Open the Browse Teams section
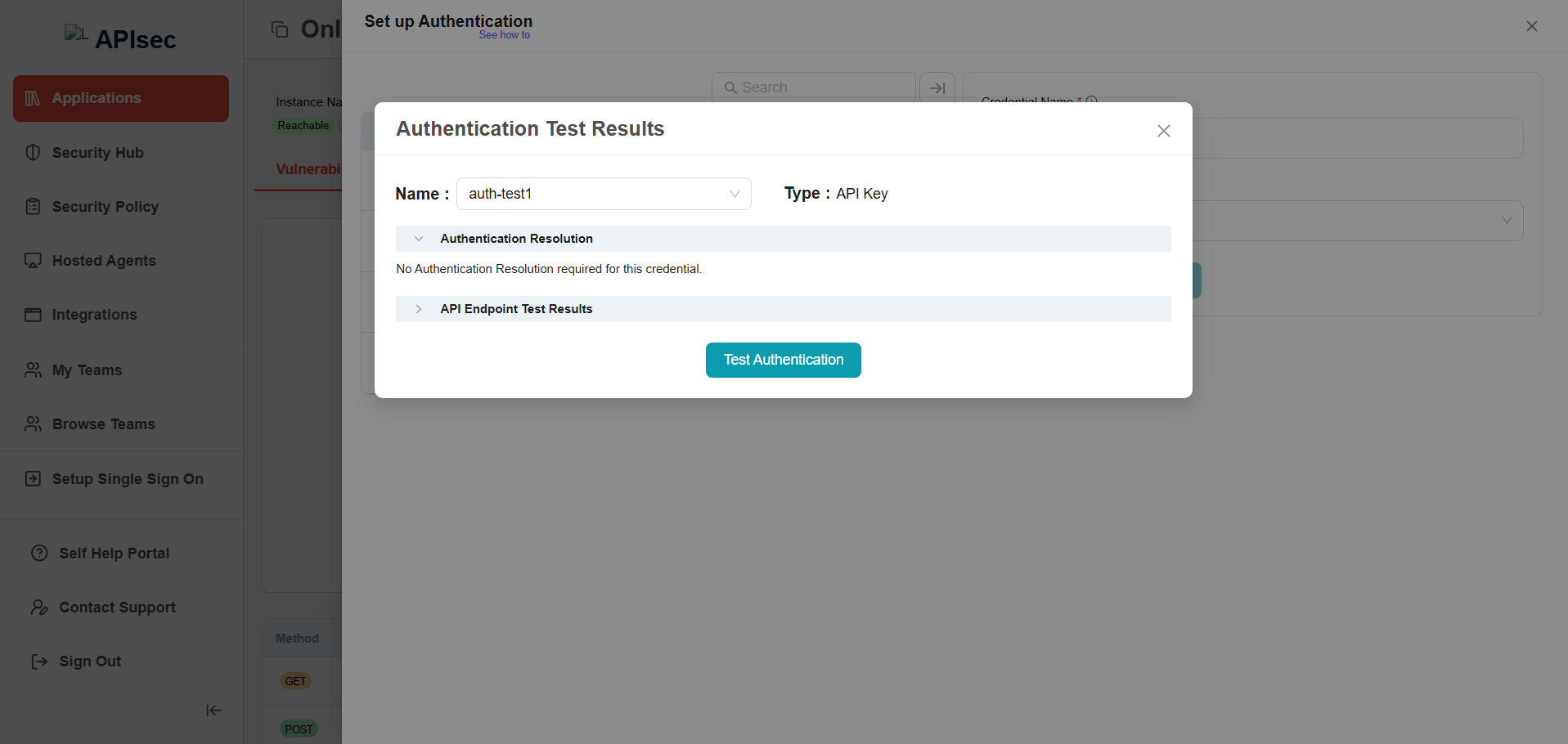The width and height of the screenshot is (1568, 744). point(33,424)
